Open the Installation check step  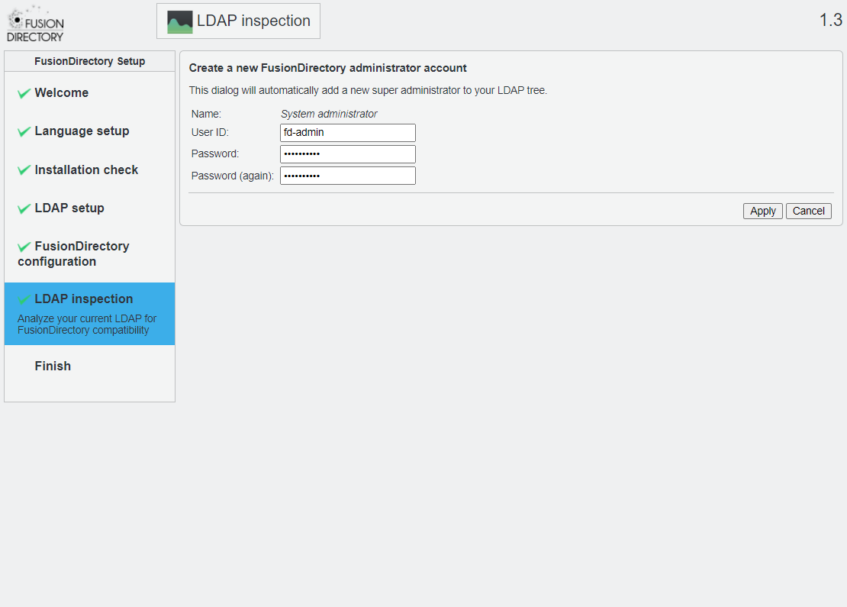point(86,170)
